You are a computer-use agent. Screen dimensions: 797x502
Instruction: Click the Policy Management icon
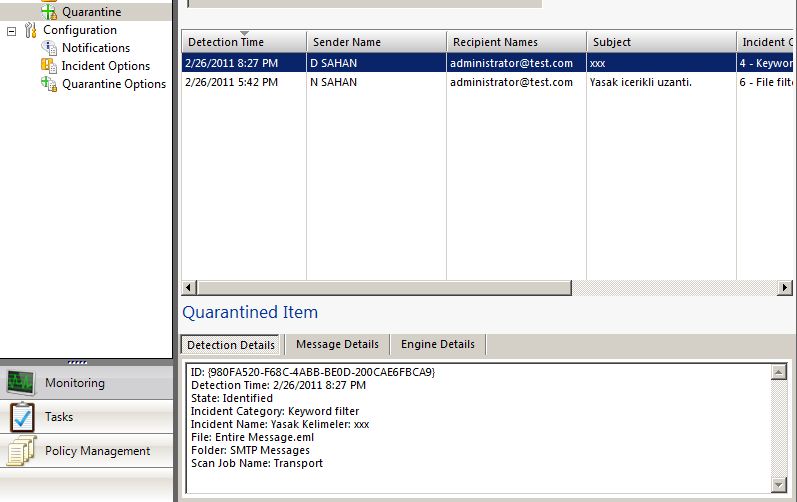[22, 451]
